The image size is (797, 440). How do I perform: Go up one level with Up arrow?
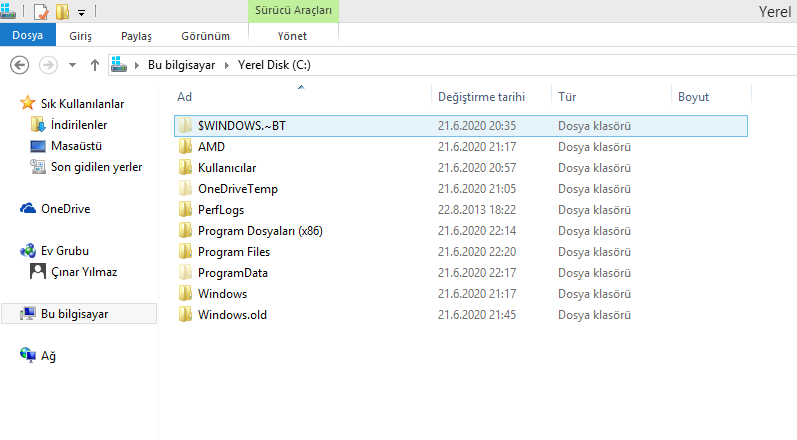point(95,65)
